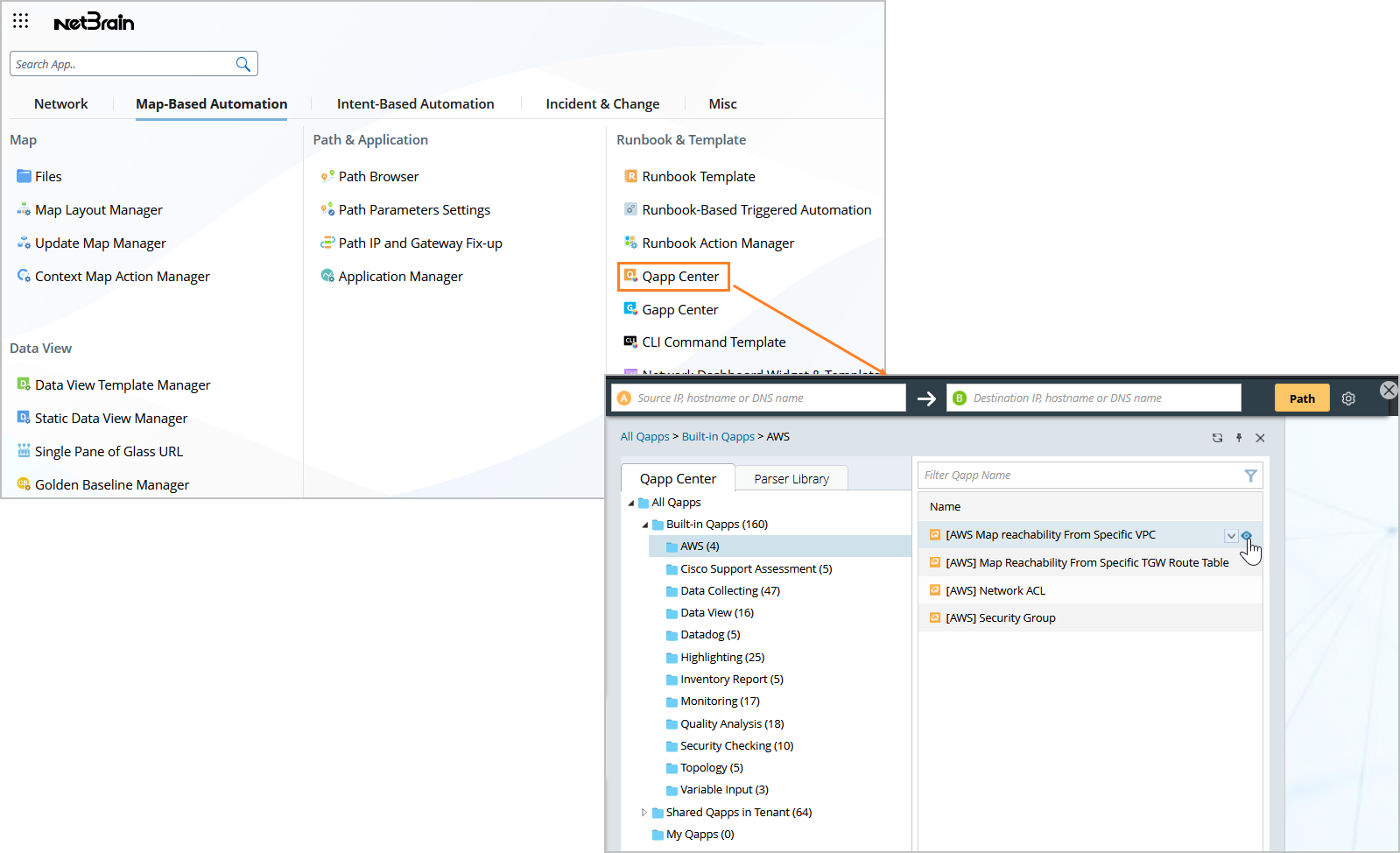Image resolution: width=1400 pixels, height=853 pixels.
Task: Select Cisco Support Assessment (5) folder
Action: (756, 568)
